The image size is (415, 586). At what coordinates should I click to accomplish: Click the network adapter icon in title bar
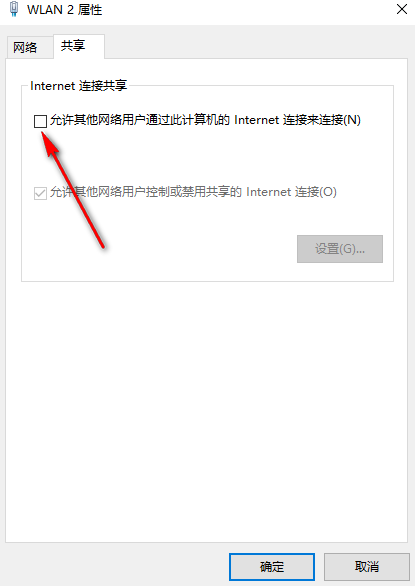coord(14,9)
